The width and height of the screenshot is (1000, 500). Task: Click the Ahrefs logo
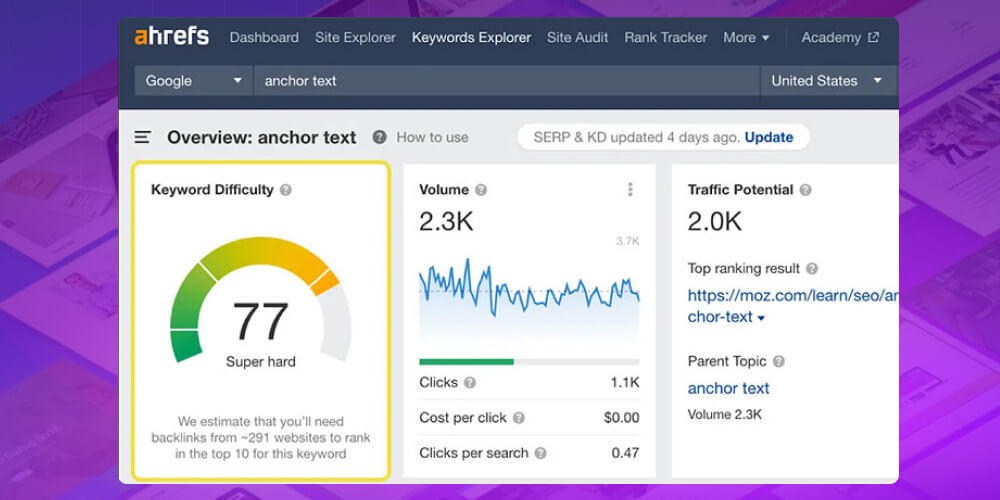pyautogui.click(x=171, y=37)
